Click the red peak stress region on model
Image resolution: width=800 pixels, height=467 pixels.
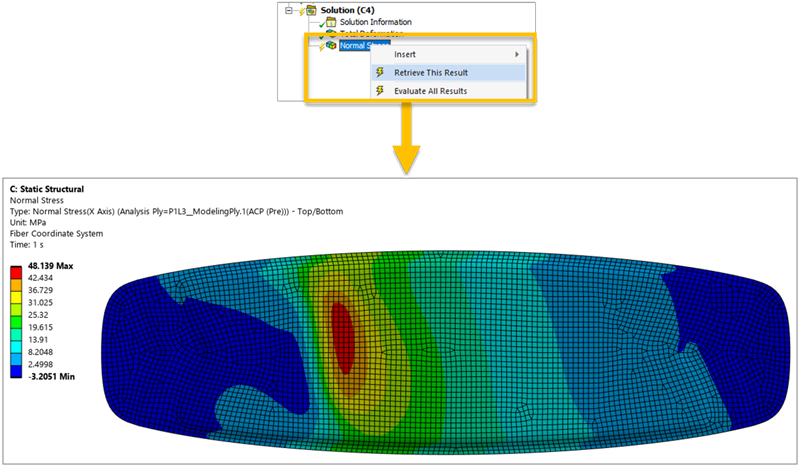pos(341,337)
